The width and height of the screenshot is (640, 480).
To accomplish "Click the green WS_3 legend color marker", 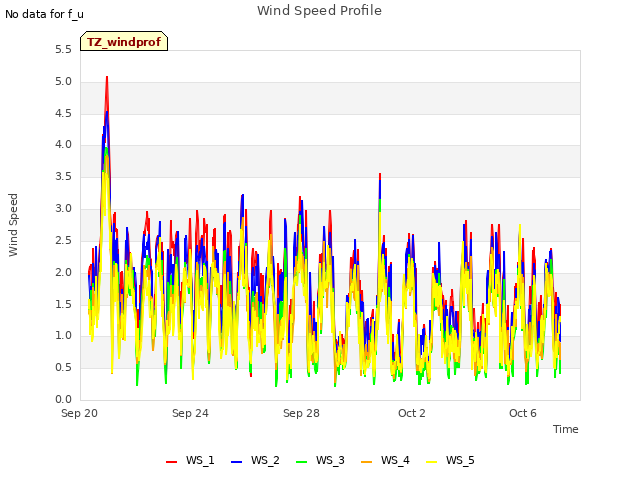I will pos(301,462).
